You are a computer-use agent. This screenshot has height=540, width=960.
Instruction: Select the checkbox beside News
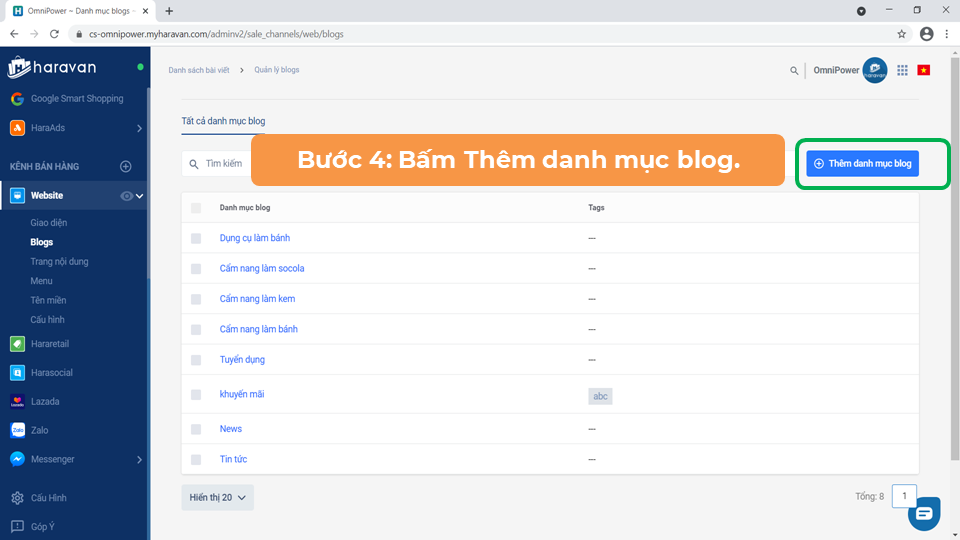click(196, 429)
